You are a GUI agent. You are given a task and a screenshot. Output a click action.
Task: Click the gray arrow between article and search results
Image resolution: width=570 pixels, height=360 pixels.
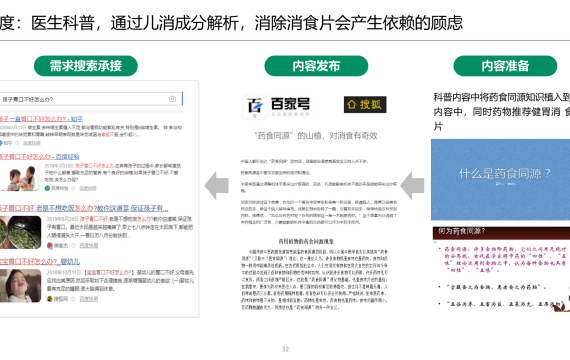216,185
